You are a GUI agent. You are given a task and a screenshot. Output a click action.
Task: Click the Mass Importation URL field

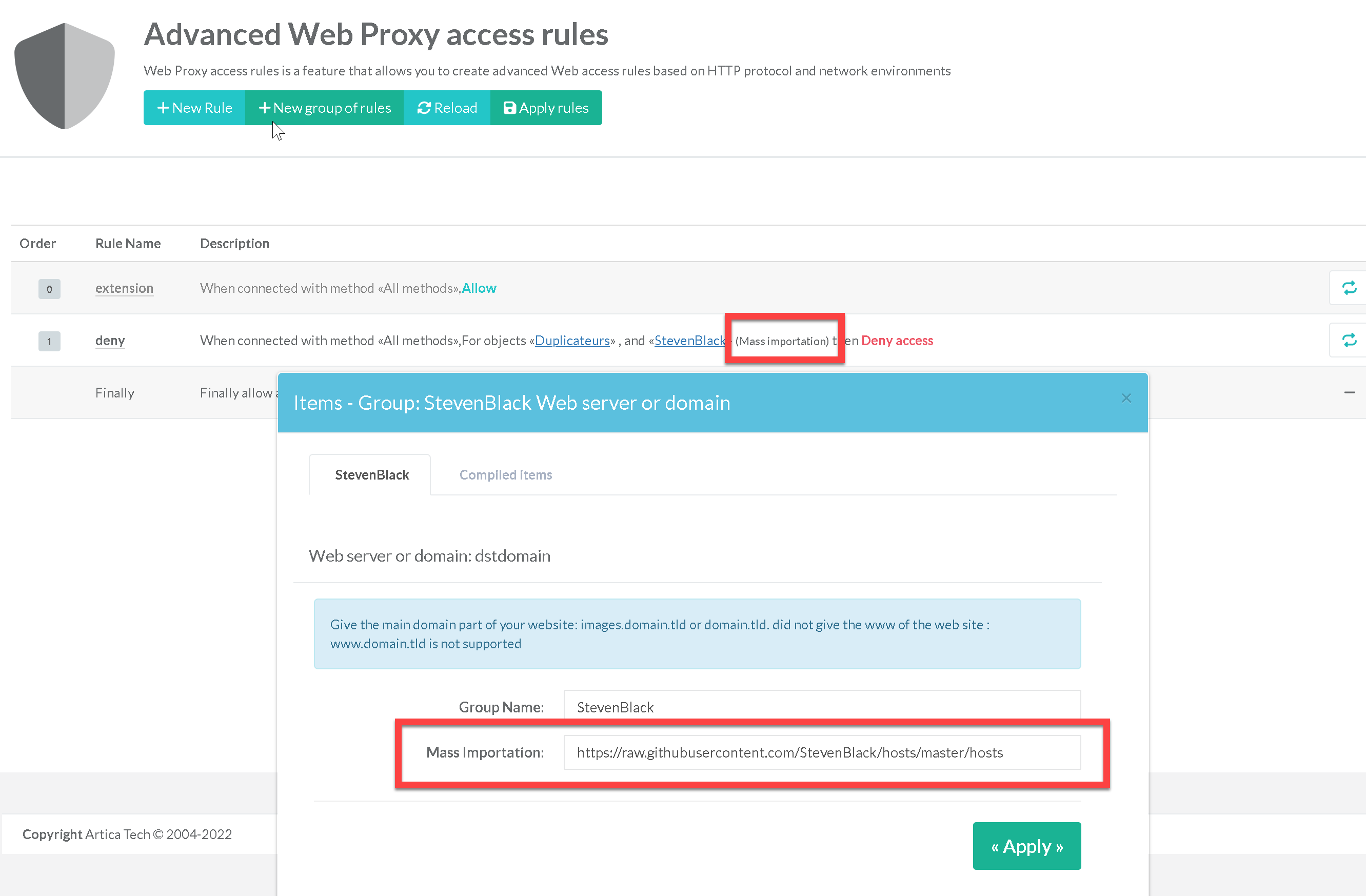(822, 752)
